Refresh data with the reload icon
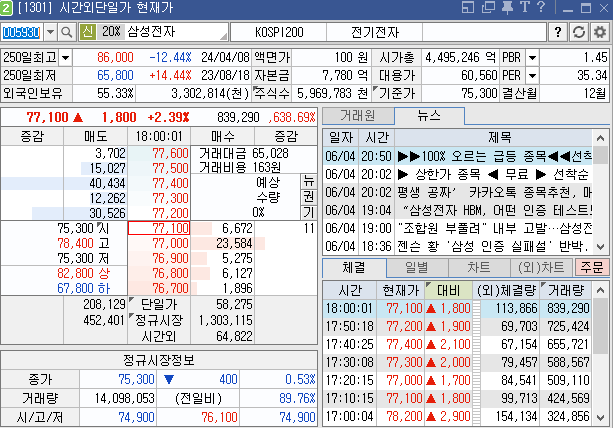 tap(579, 32)
